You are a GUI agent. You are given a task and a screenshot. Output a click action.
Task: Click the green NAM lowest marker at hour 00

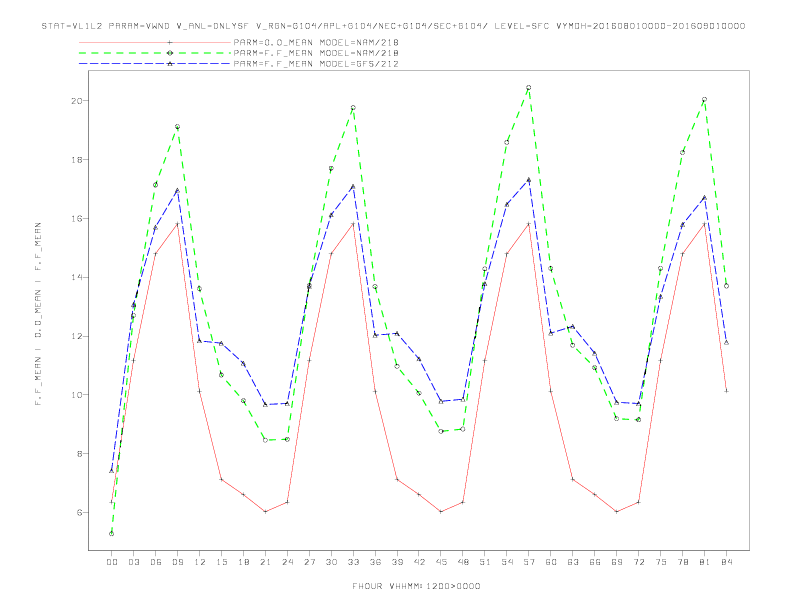point(112,534)
